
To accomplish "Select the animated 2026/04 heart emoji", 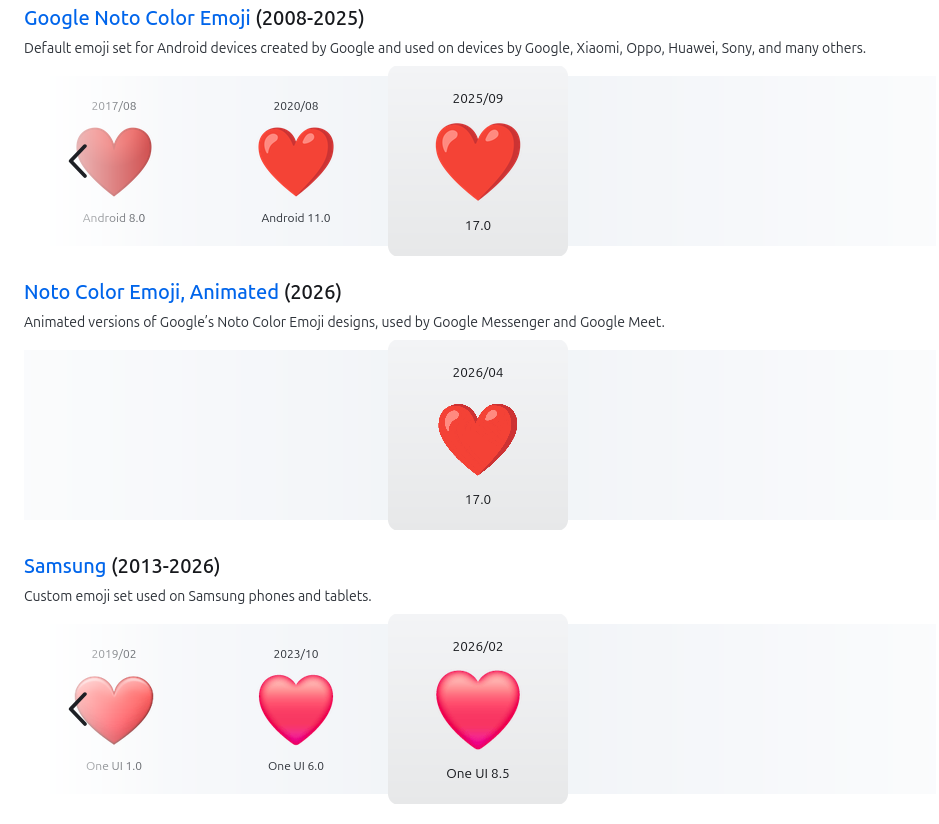I will pos(478,439).
